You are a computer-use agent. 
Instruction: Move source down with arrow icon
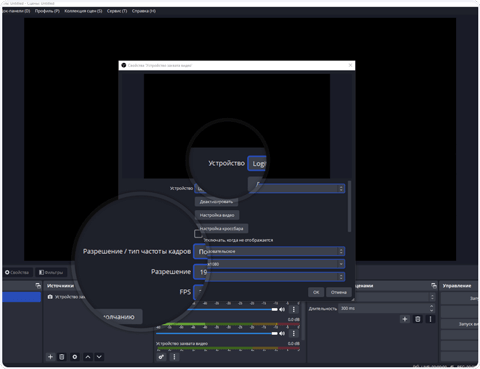pyautogui.click(x=99, y=357)
